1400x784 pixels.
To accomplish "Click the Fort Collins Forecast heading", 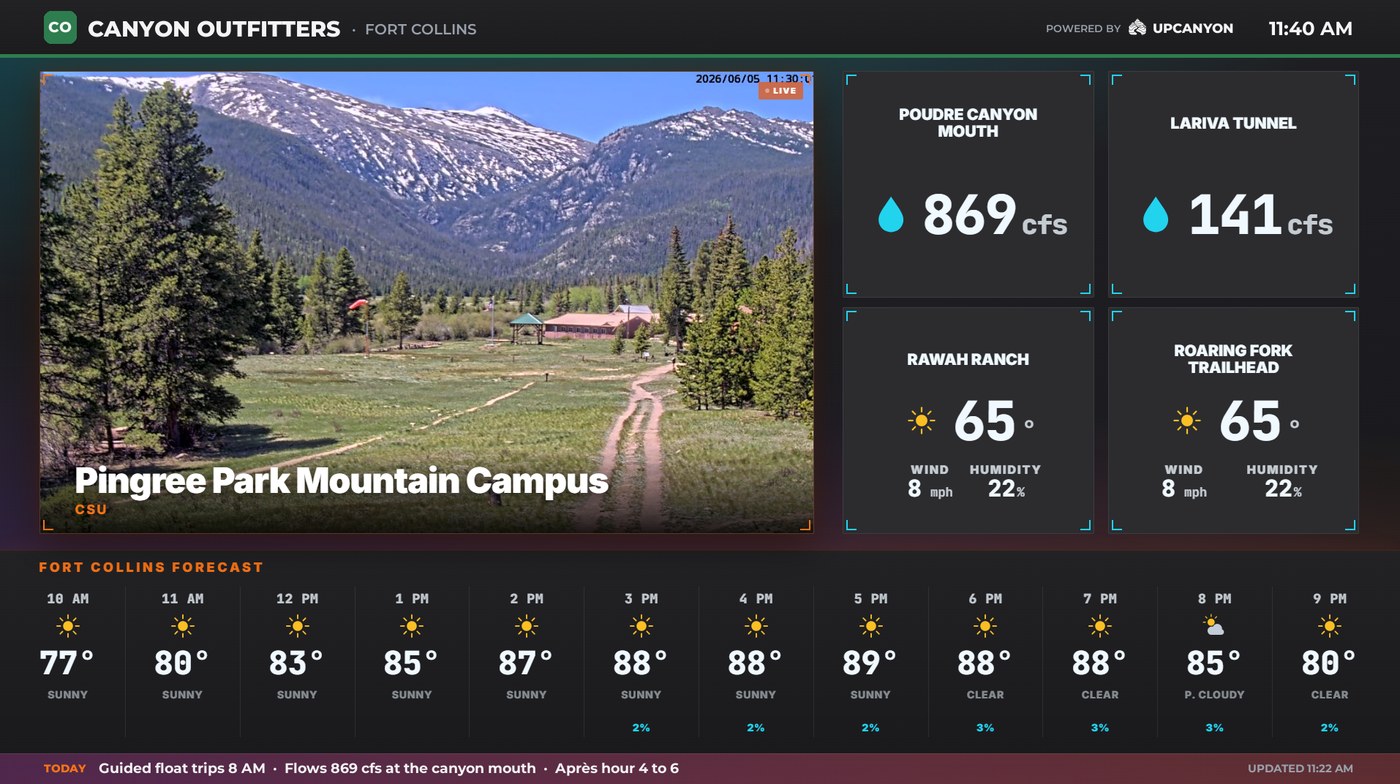I will [151, 567].
